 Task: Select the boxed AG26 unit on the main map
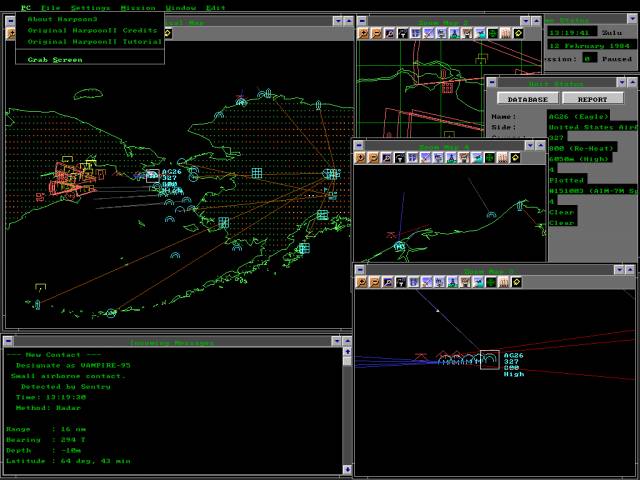pyautogui.click(x=153, y=176)
